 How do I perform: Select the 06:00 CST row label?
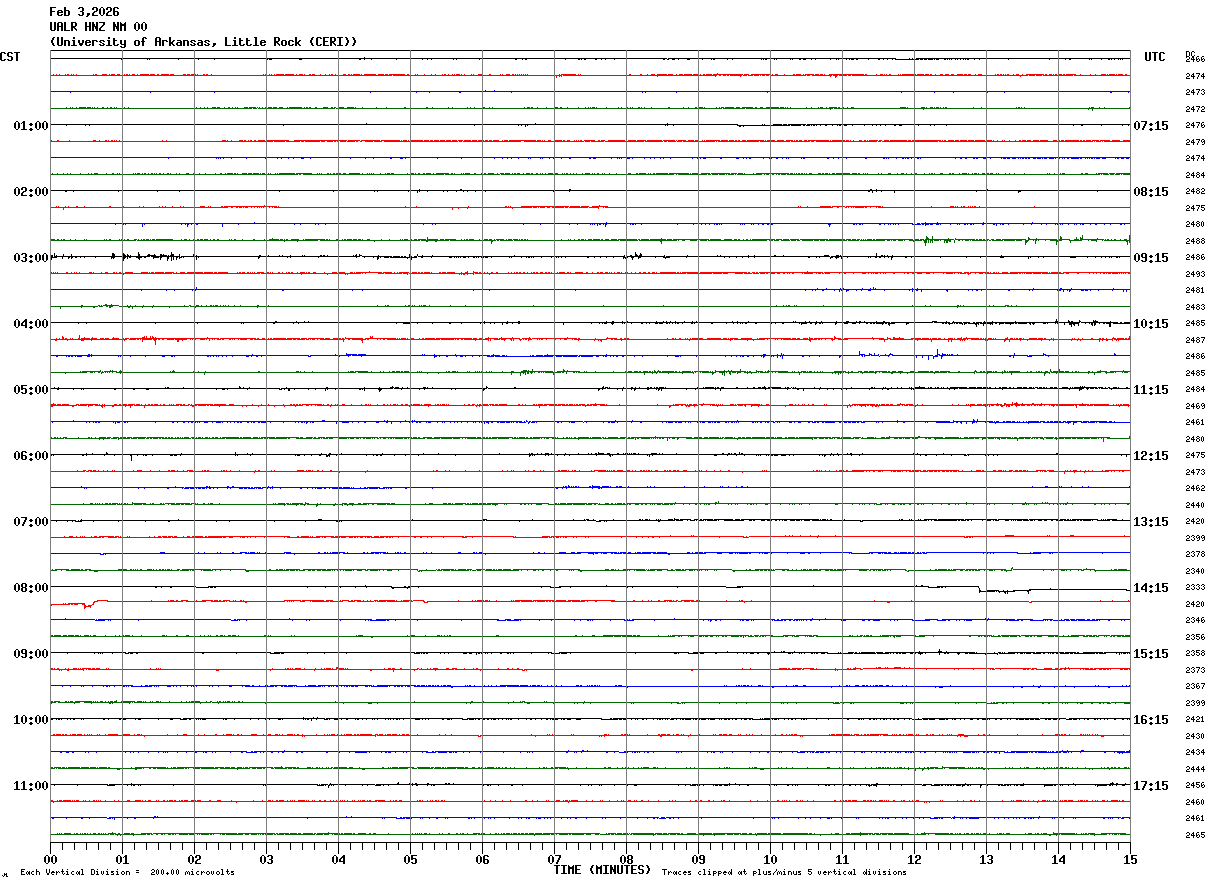31,456
